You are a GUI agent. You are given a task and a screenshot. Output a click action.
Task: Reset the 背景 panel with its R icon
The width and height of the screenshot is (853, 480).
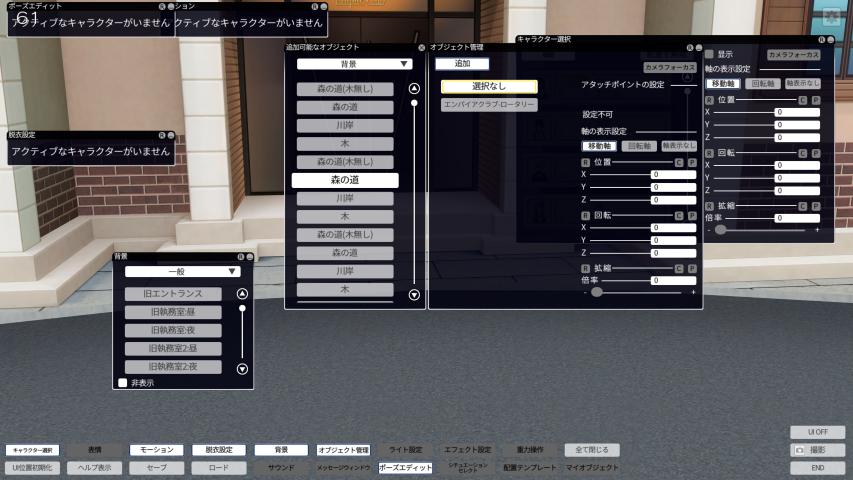[x=240, y=257]
